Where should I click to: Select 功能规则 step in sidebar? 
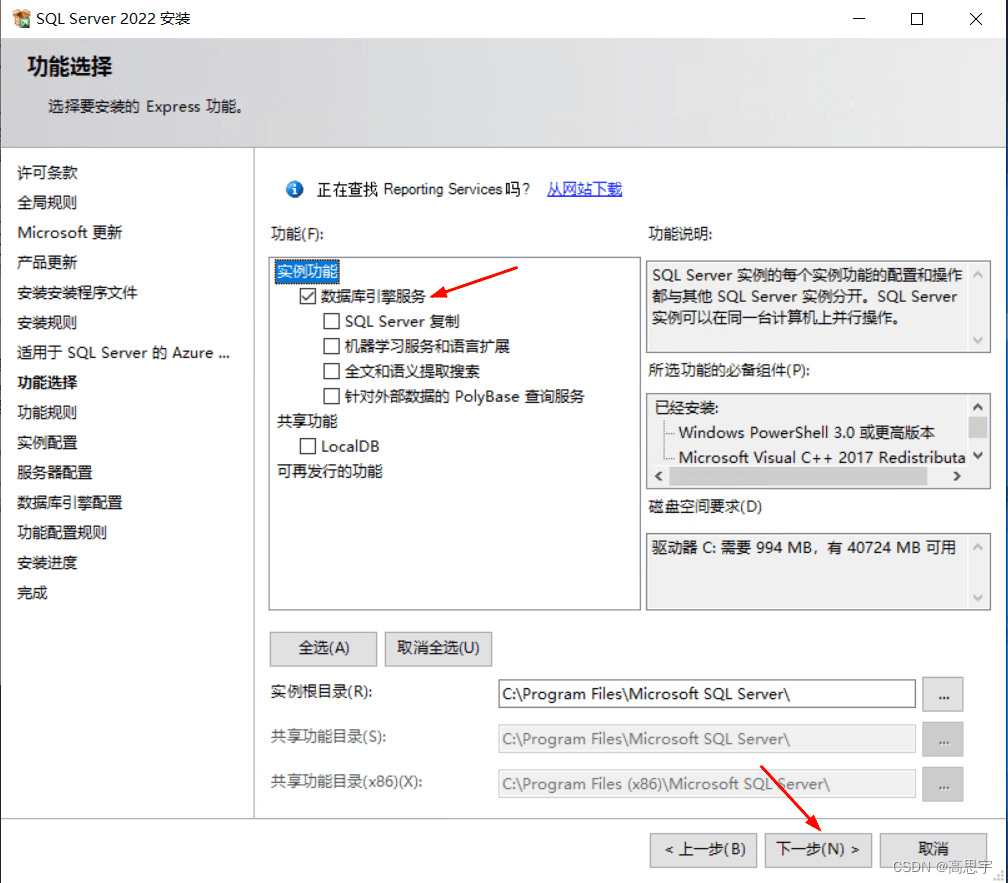click(48, 413)
